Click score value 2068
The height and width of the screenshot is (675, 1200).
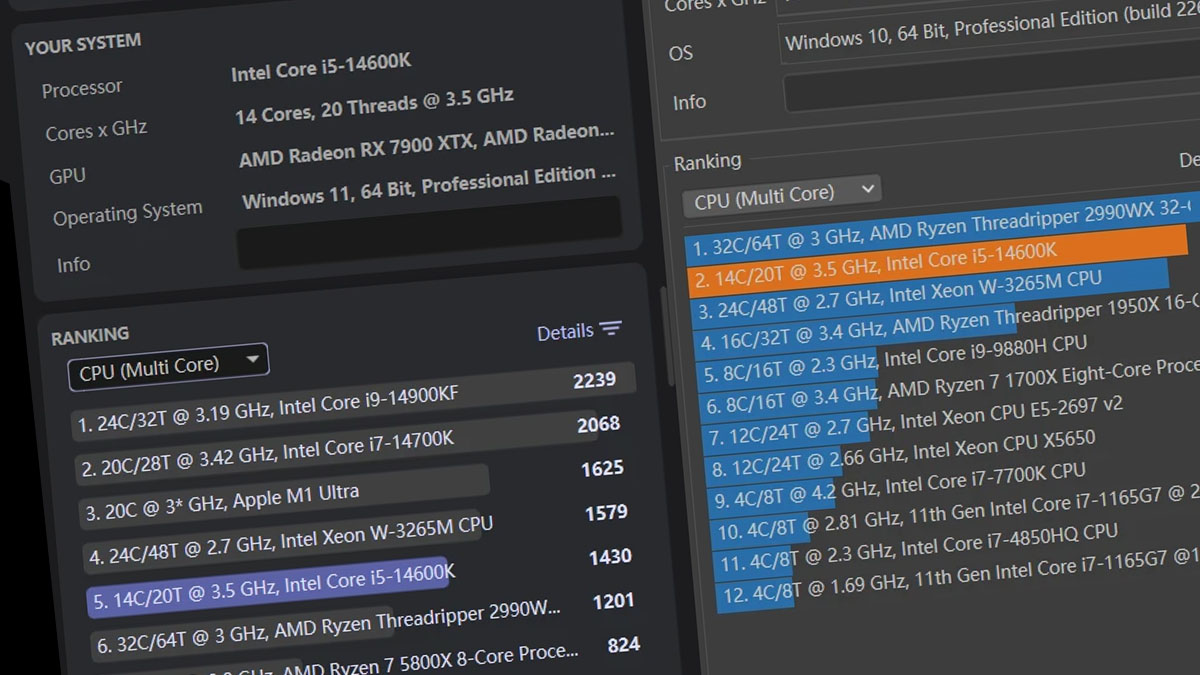[598, 424]
